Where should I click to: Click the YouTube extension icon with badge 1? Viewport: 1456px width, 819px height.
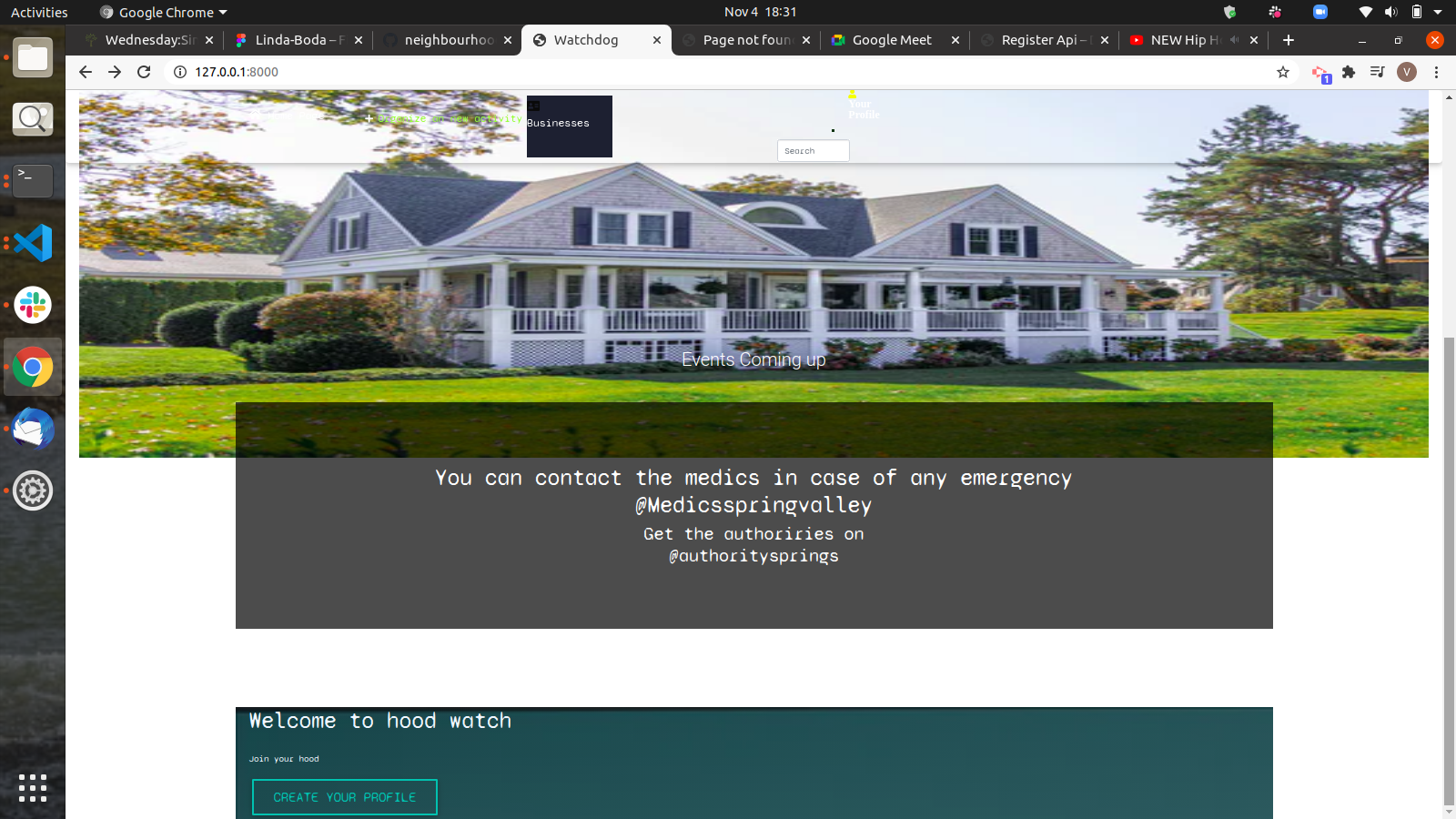pyautogui.click(x=1320, y=72)
